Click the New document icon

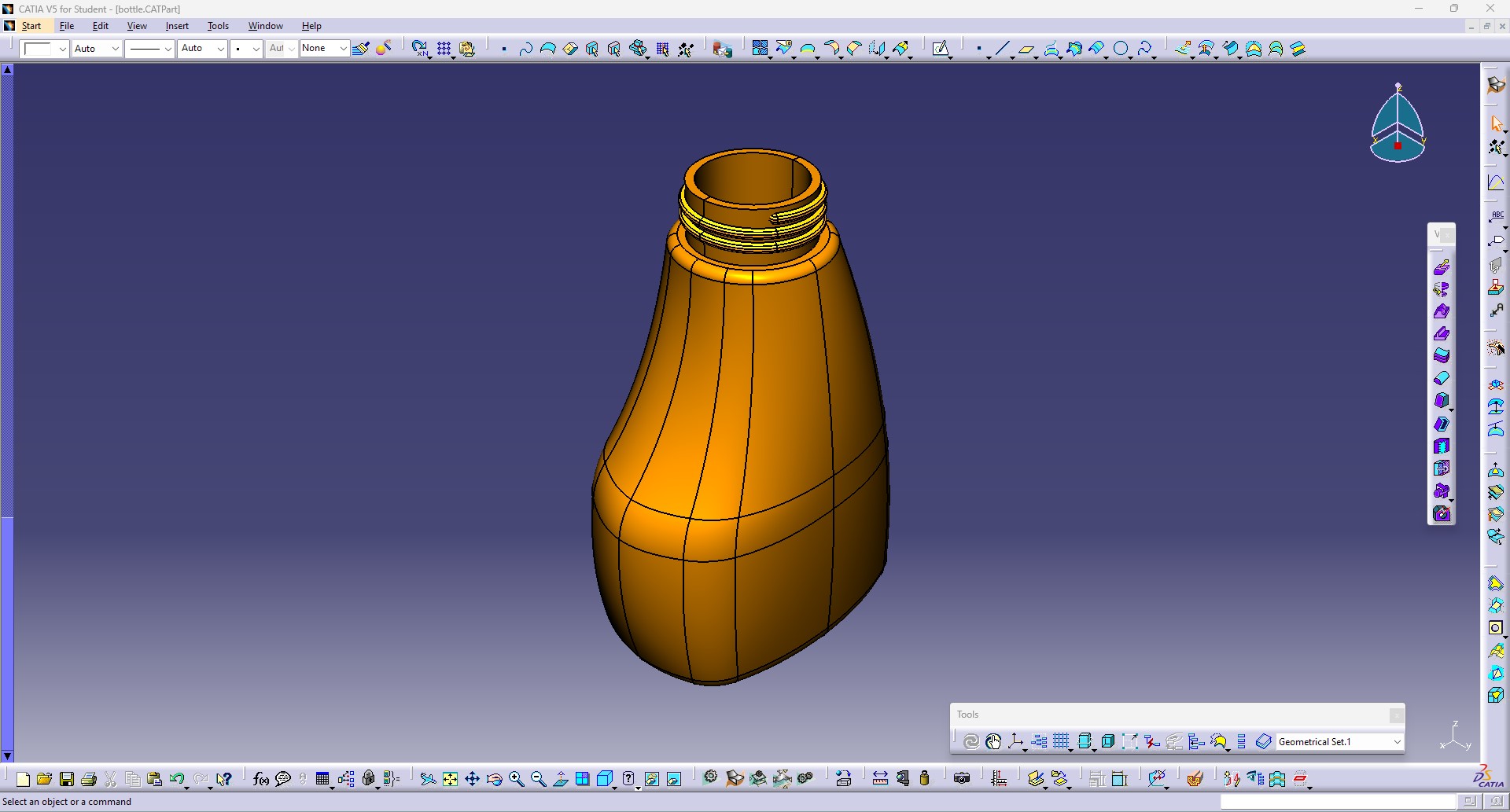coord(23,779)
